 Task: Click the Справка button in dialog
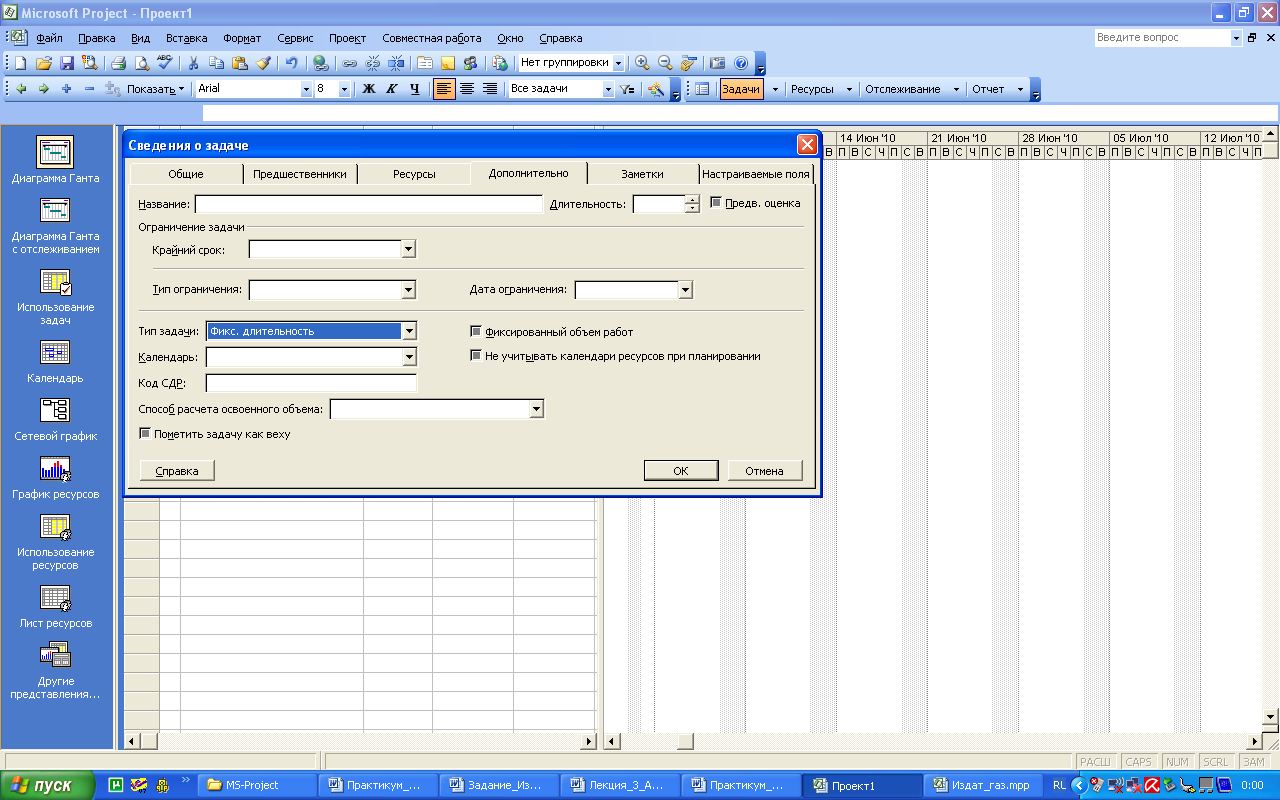pyautogui.click(x=177, y=471)
